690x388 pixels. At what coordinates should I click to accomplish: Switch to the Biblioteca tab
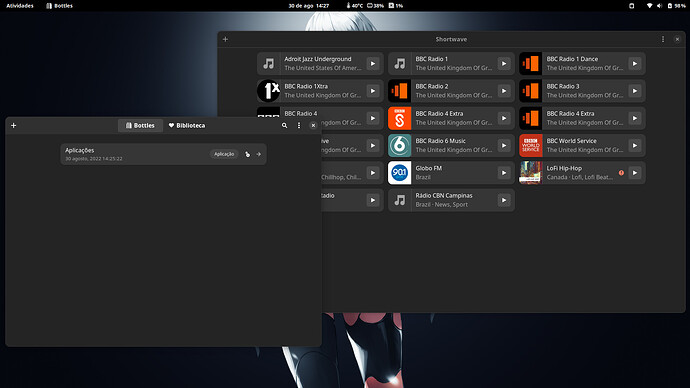187,125
